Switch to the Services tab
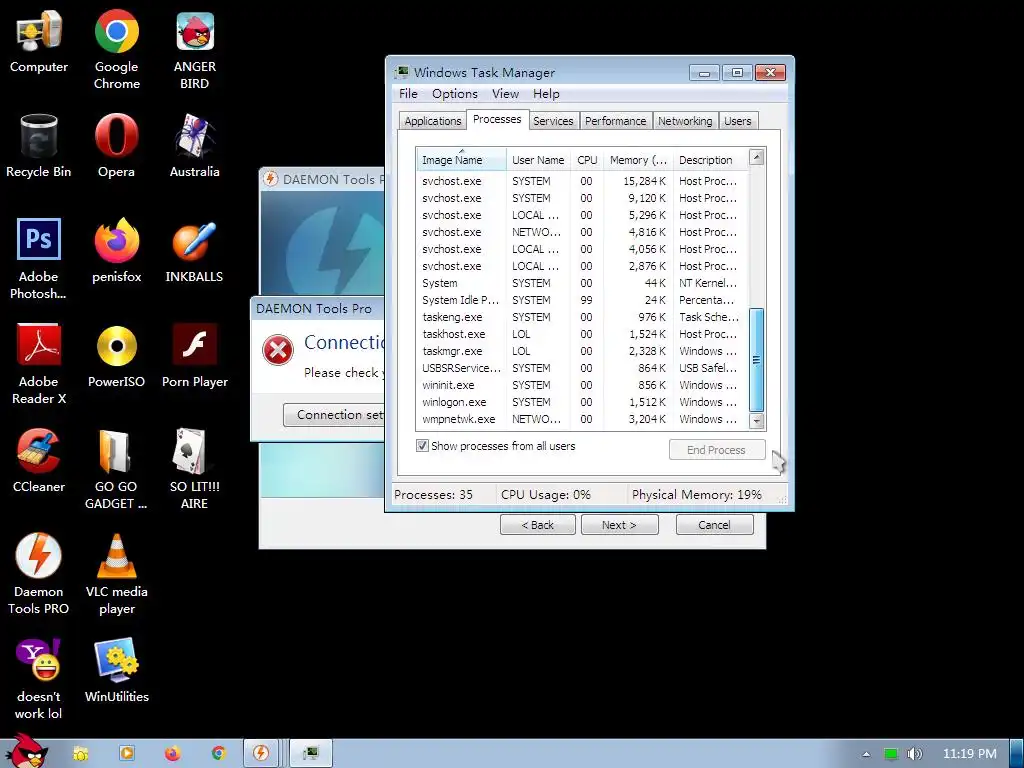This screenshot has height=768, width=1024. click(553, 121)
